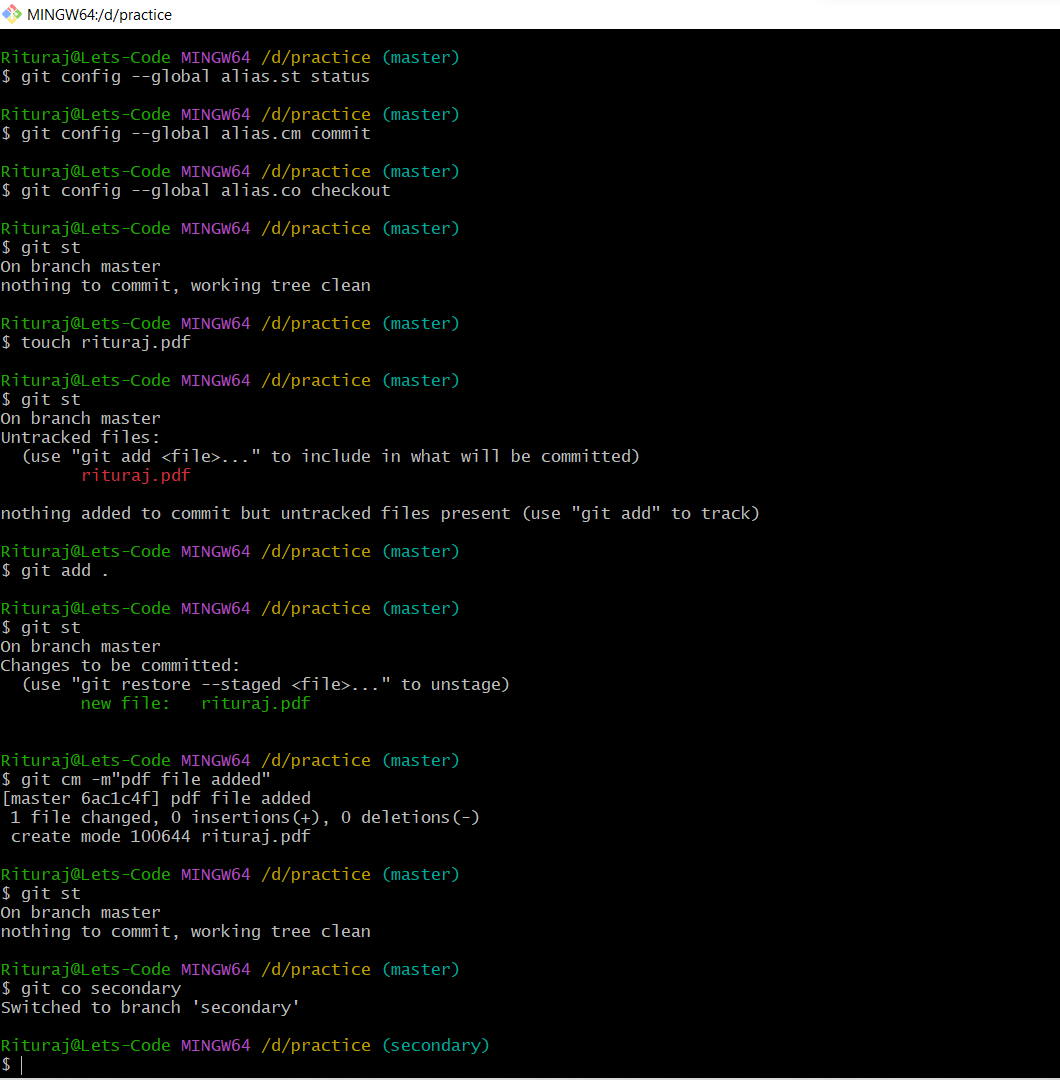Click the '(secondary)' branch name in prompt
The height and width of the screenshot is (1080, 1060).
[435, 1046]
